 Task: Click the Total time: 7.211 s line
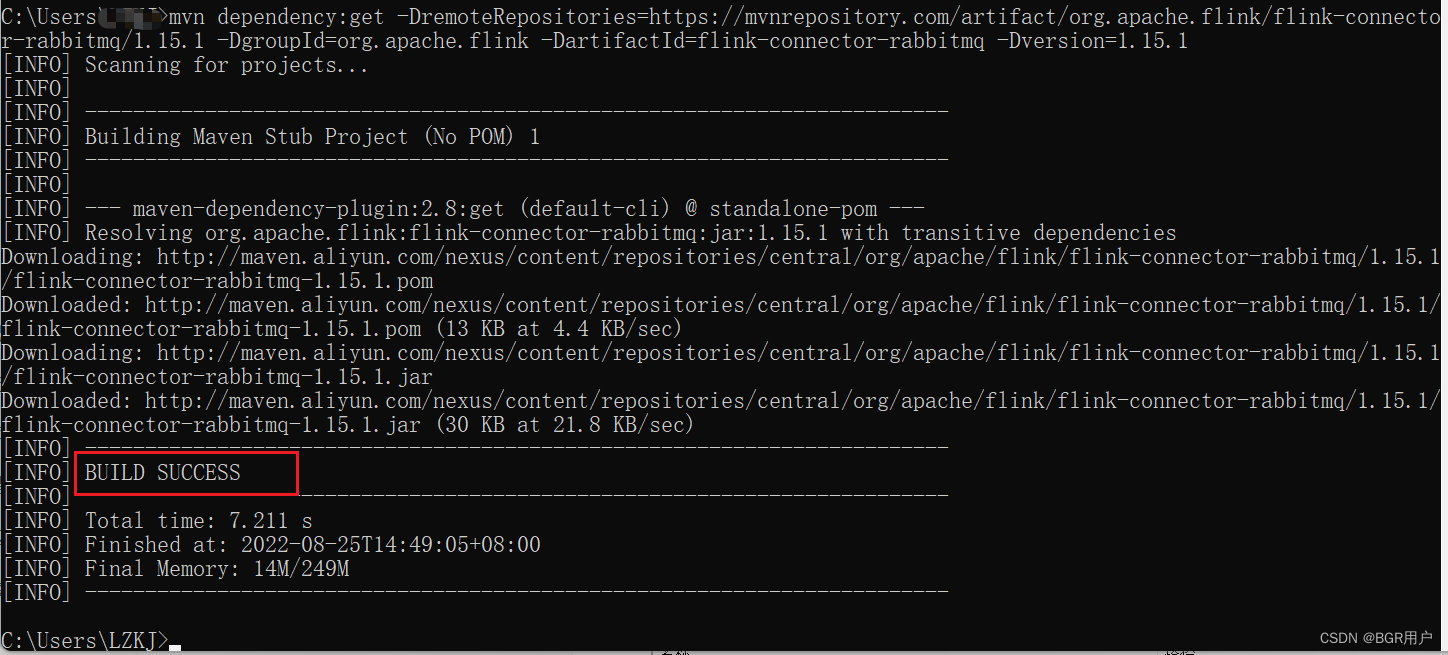coord(199,521)
